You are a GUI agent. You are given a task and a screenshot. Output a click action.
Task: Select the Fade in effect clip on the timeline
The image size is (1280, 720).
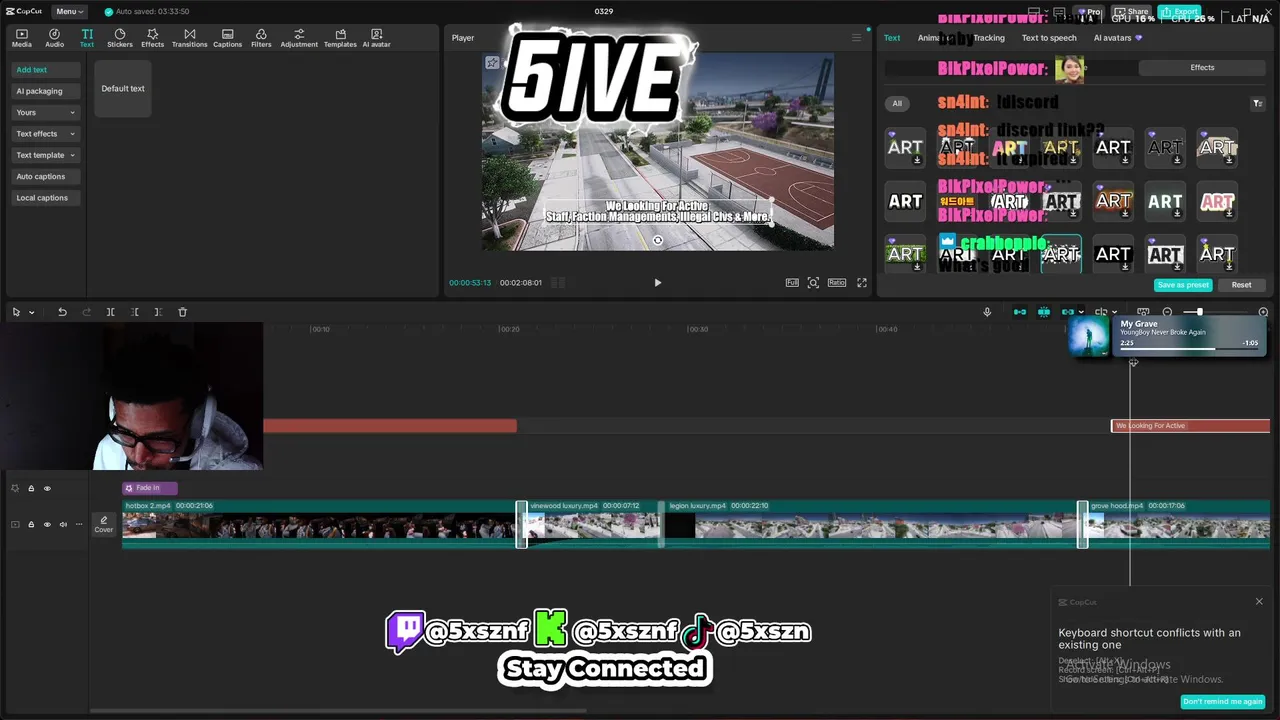pyautogui.click(x=150, y=488)
